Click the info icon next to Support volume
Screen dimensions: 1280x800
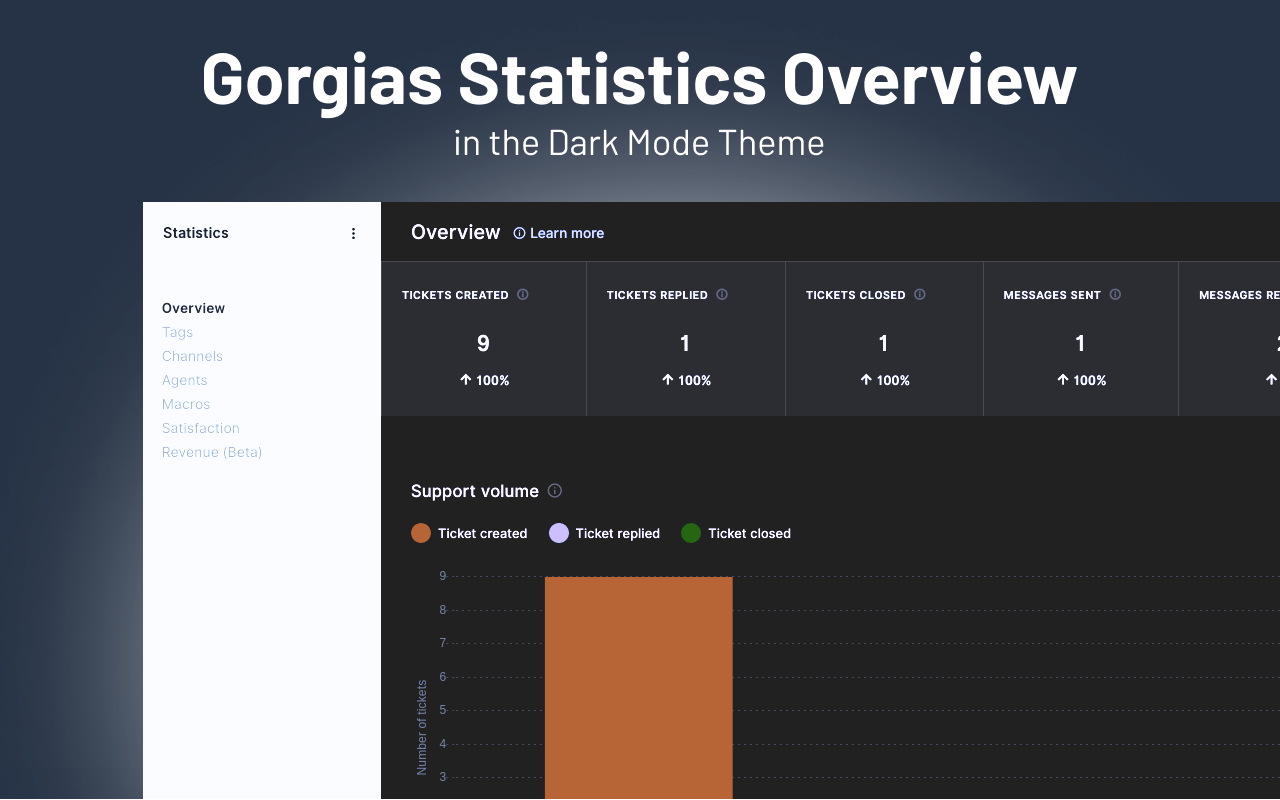[x=555, y=490]
